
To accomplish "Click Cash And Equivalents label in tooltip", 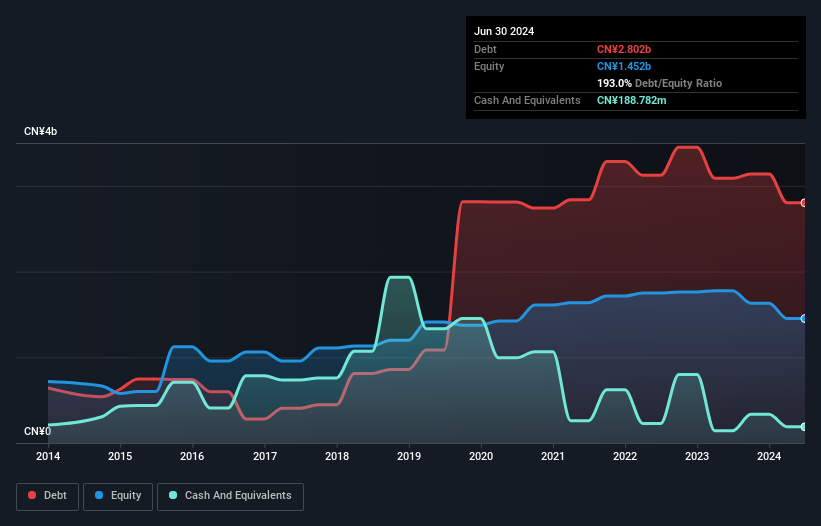I will (527, 100).
